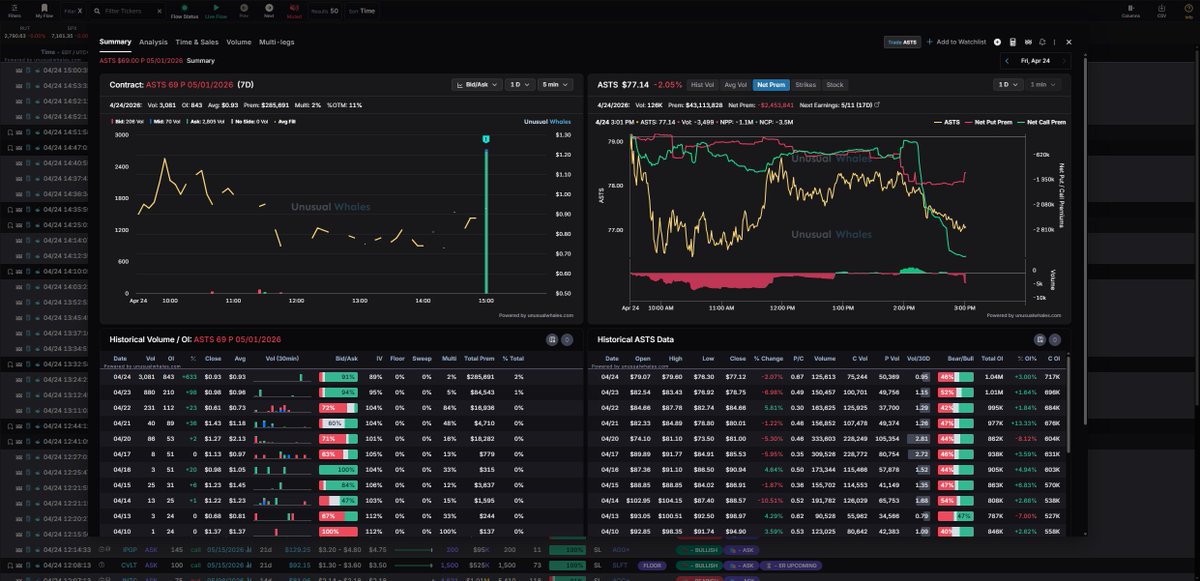Click the 100% bid/ask bar in 04/16 row
Screen dimensions: 1200x581
coord(339,468)
